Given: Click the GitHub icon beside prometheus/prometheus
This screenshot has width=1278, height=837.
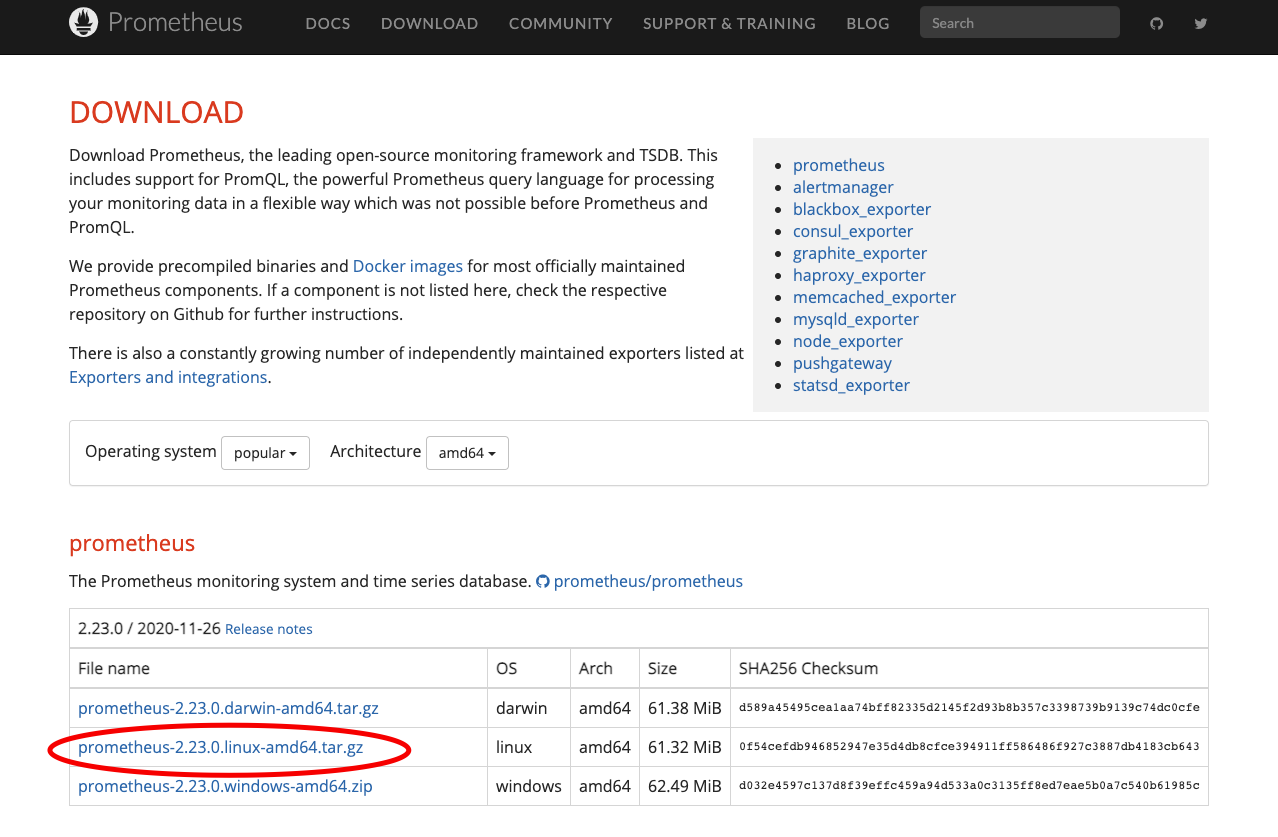Looking at the screenshot, I should 543,581.
